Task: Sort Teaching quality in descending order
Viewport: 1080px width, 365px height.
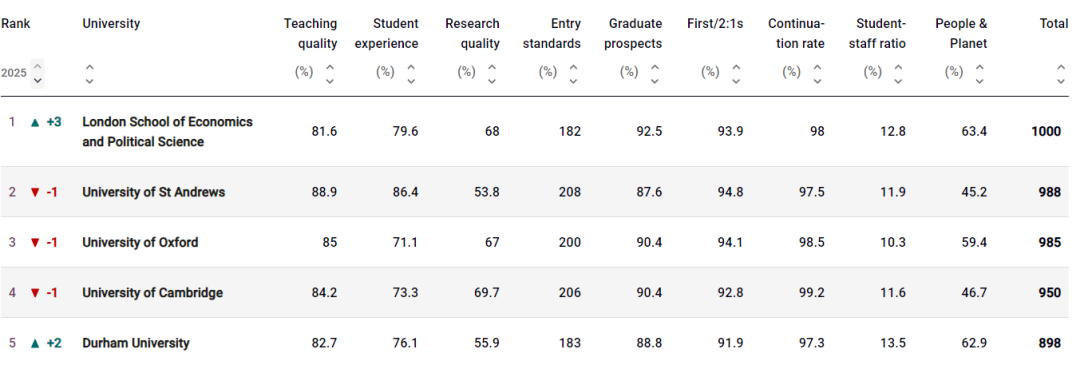Action: [330, 81]
